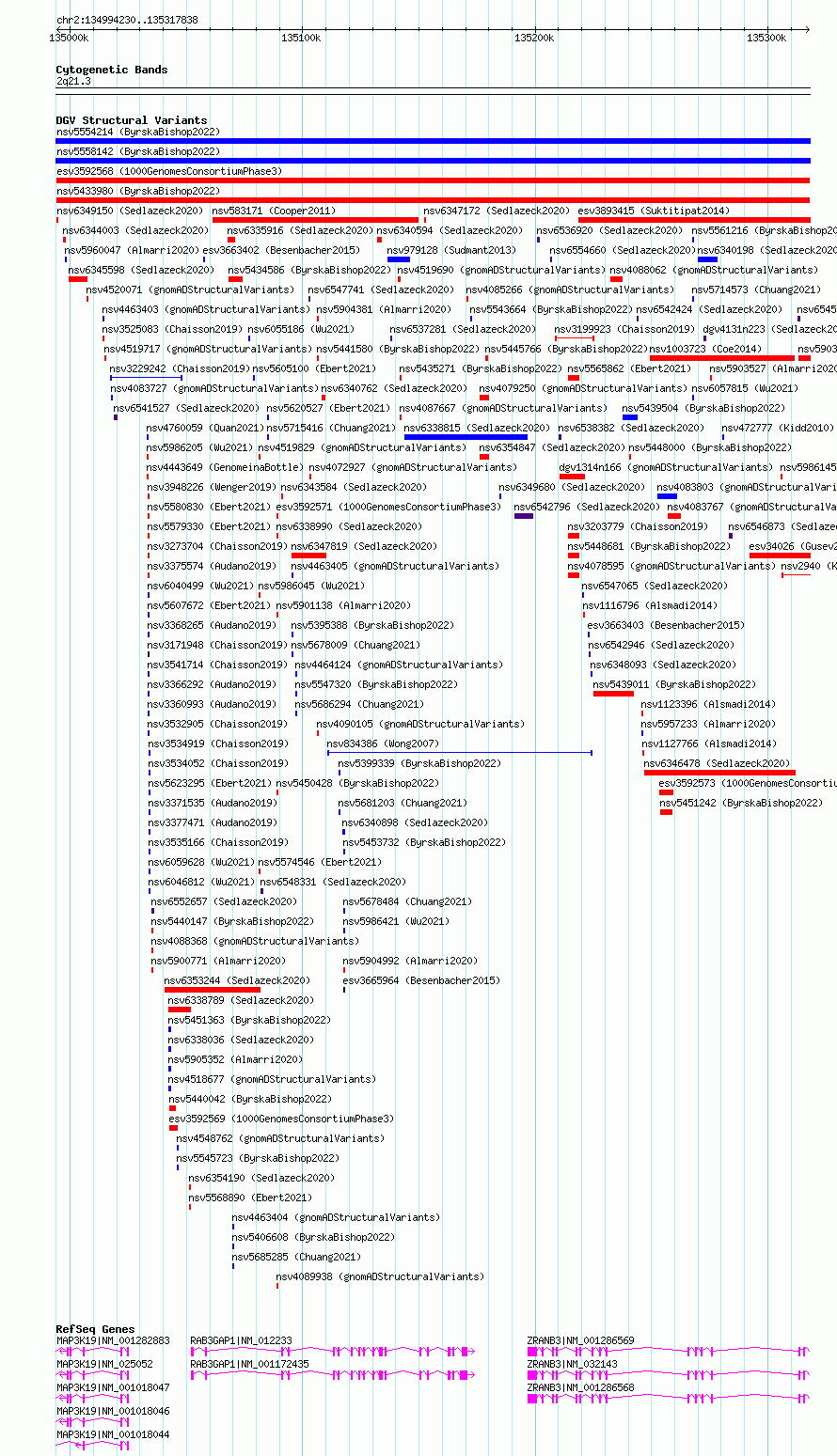Select the nsv1003723 (Coe2014) label
Image resolution: width=837 pixels, height=1456 pixels.
[705, 350]
